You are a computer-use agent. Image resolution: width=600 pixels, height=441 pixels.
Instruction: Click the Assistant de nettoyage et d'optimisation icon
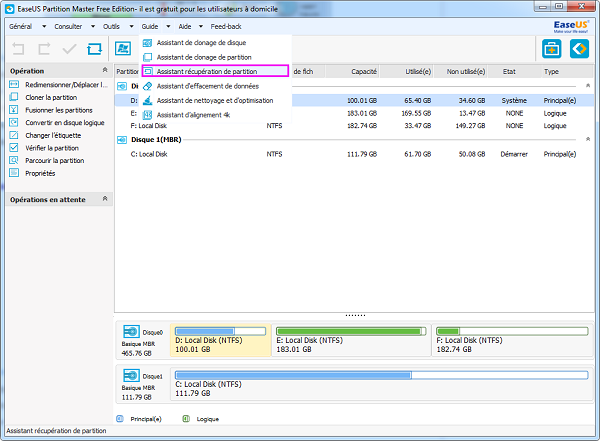(147, 100)
